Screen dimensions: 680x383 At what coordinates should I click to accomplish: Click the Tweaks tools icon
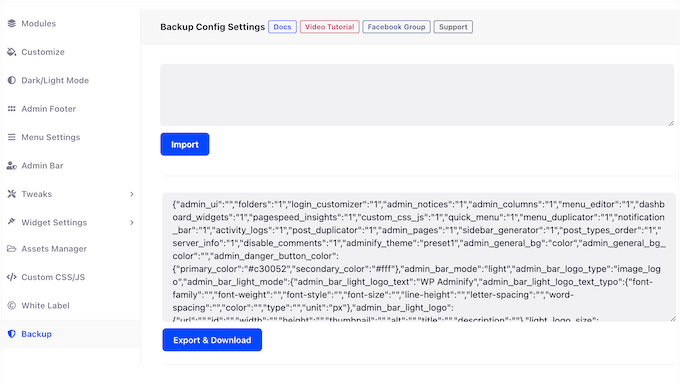[12, 194]
